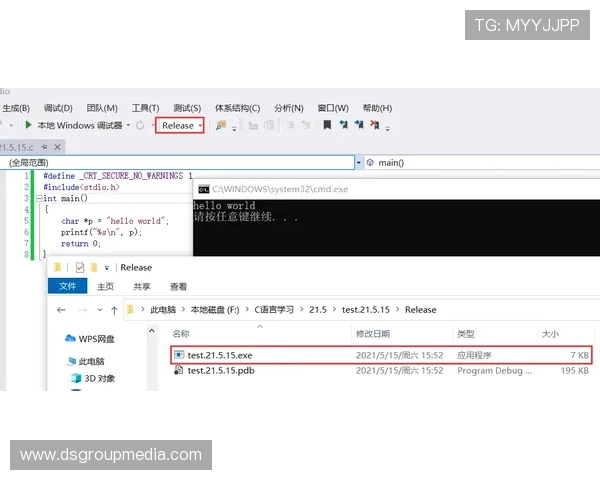Select WPS网盘 in the navigation pane

click(90, 339)
